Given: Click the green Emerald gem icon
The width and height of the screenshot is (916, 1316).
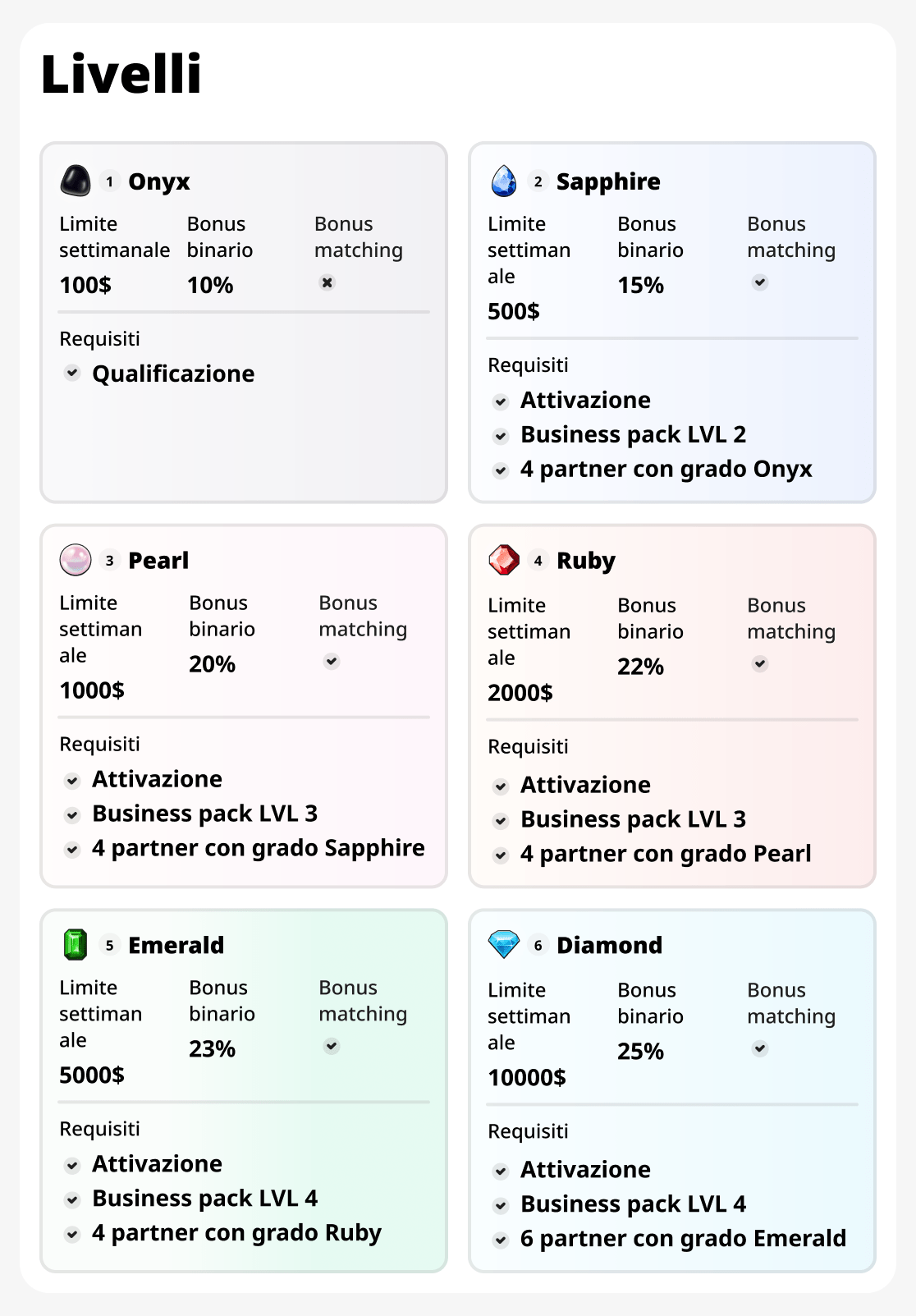Looking at the screenshot, I should [76, 944].
